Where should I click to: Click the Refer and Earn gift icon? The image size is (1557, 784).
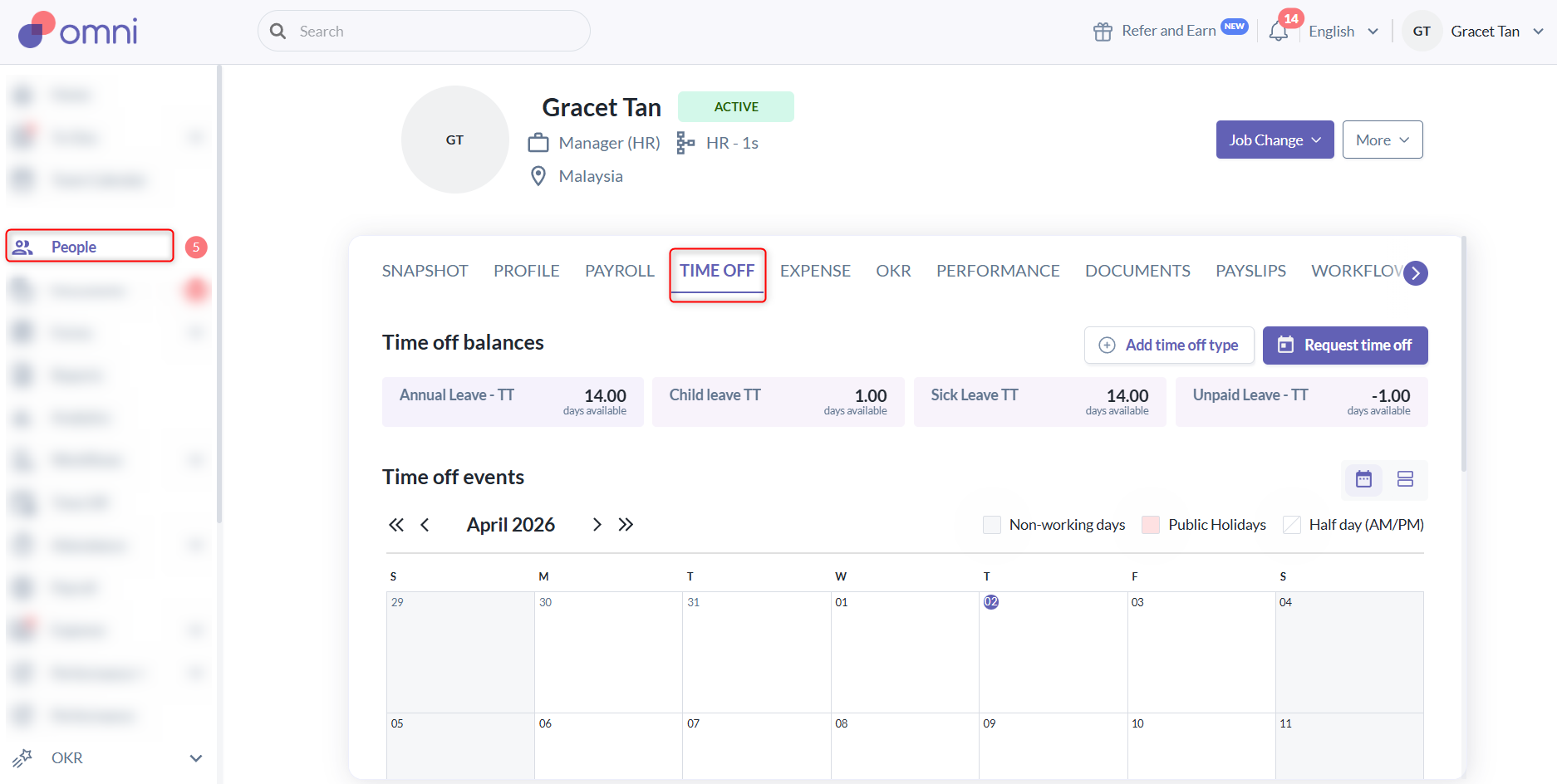click(1103, 32)
